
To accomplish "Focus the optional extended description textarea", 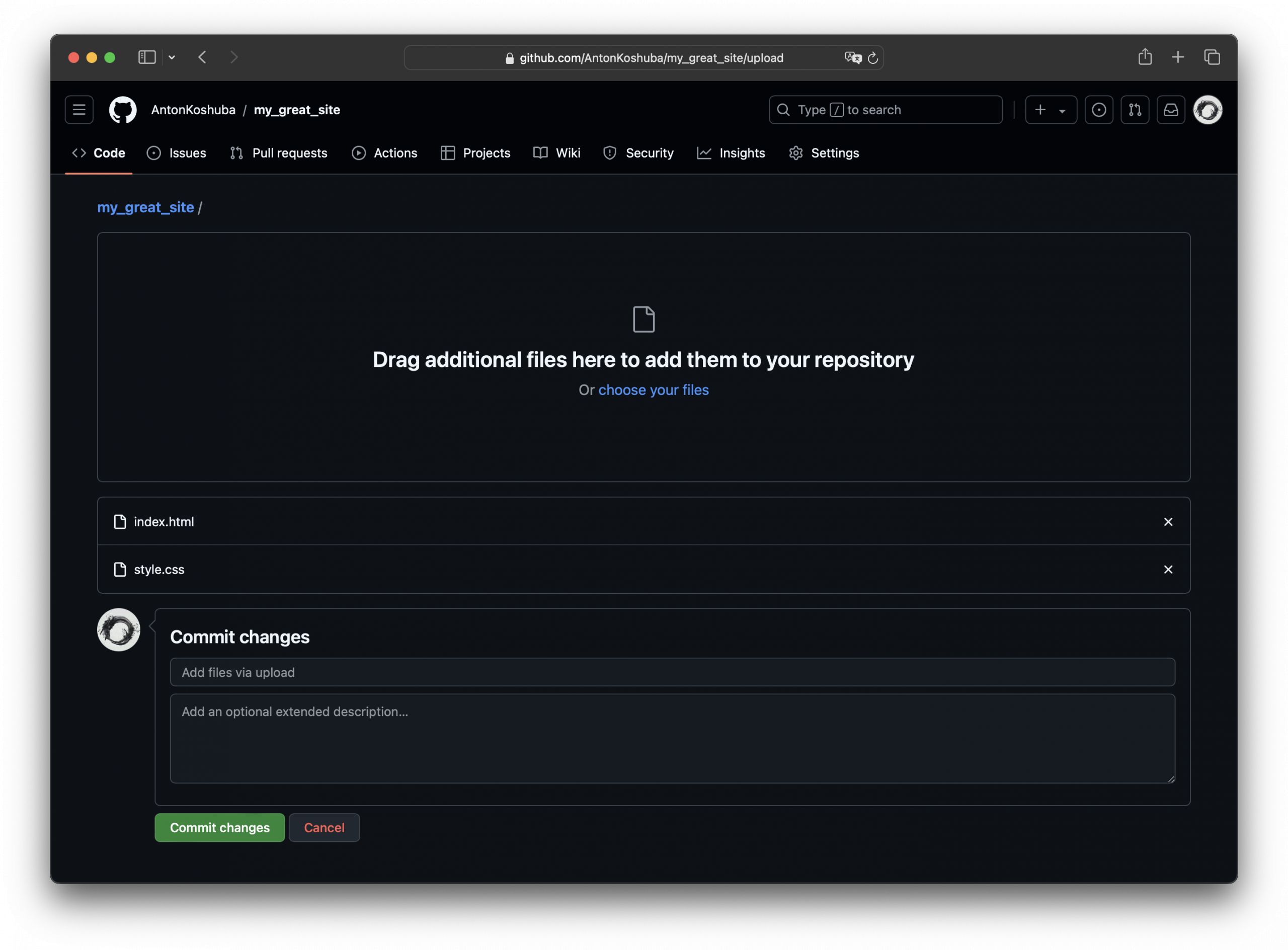I will pyautogui.click(x=672, y=739).
